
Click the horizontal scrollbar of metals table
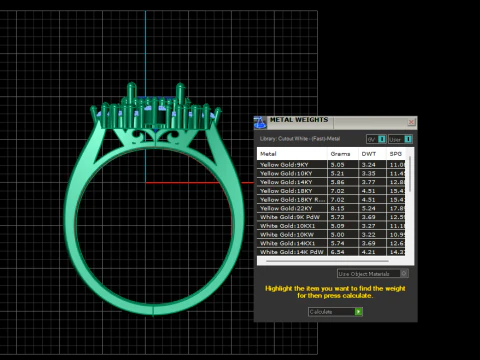[x=327, y=261]
